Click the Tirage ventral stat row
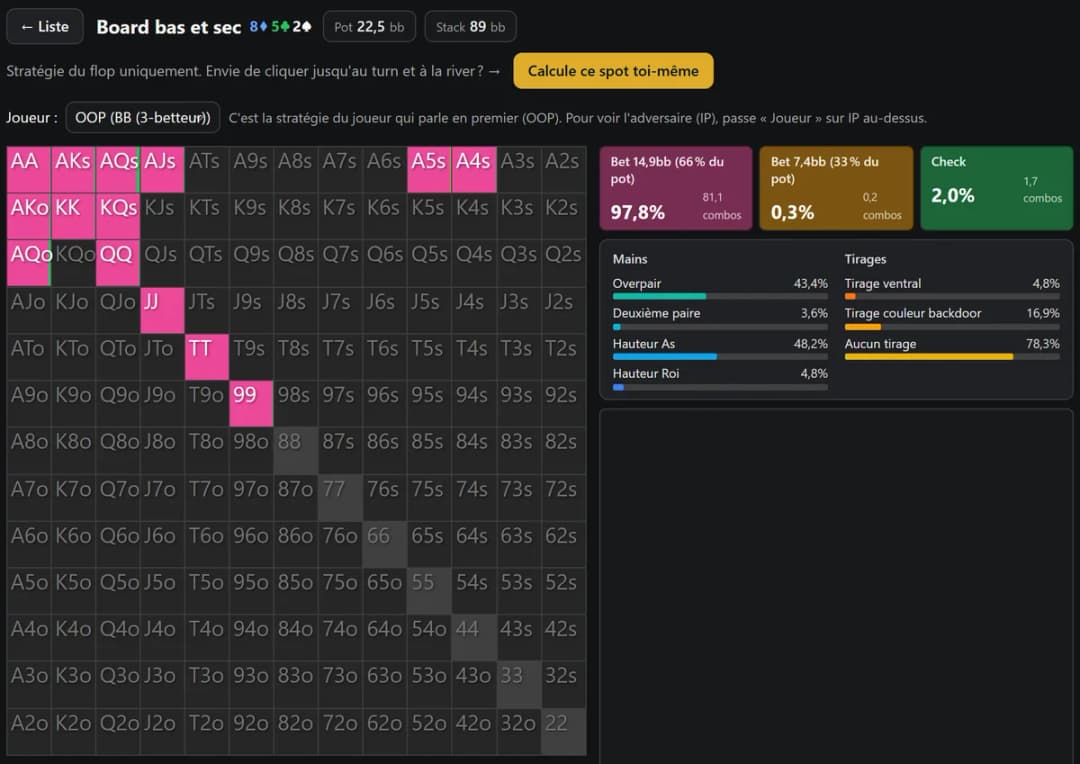The width and height of the screenshot is (1080, 764). (x=952, y=289)
